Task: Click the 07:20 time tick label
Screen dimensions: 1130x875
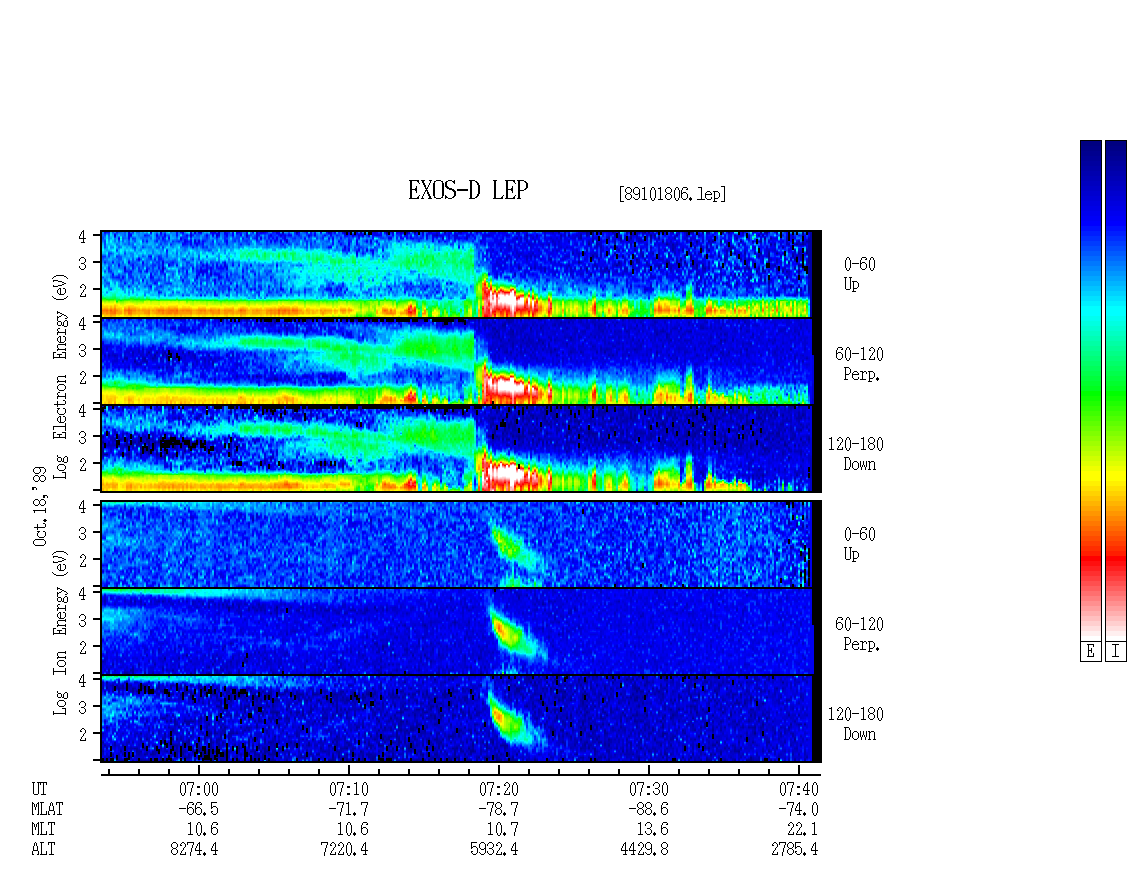Action: (499, 789)
